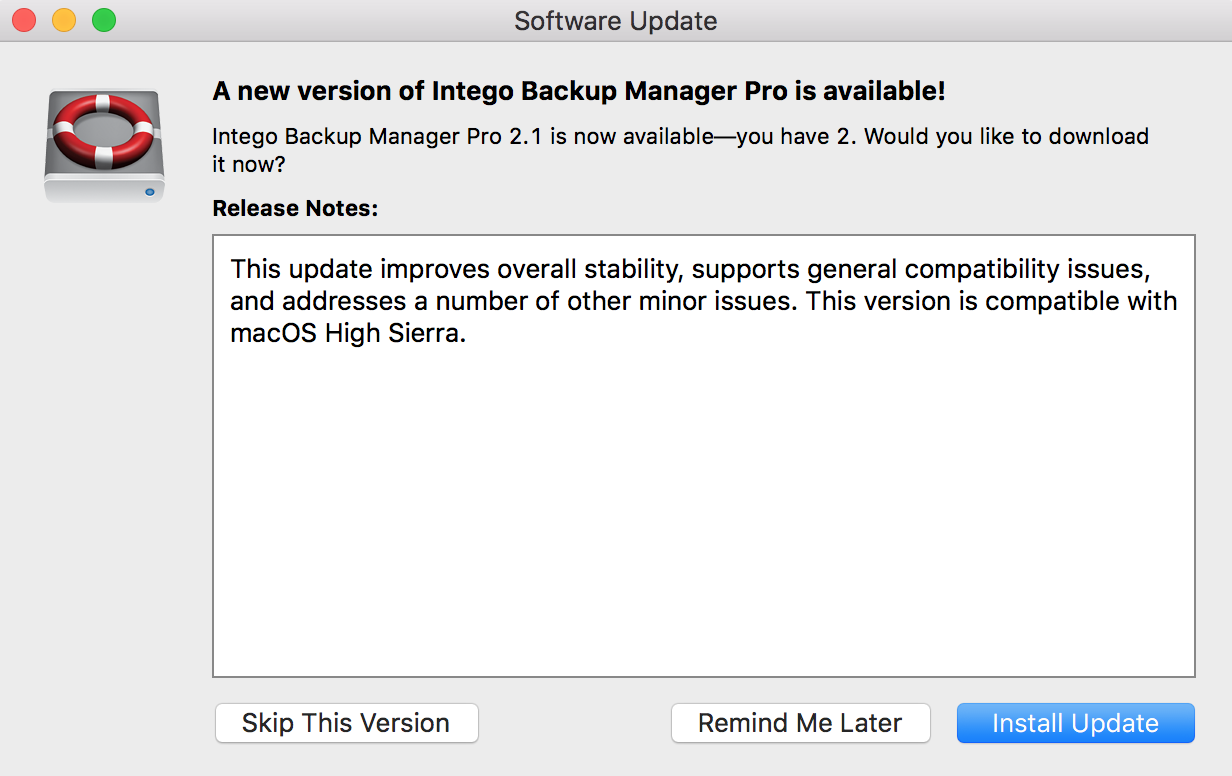Click 'This update improves overall stability' text
The height and width of the screenshot is (776, 1232).
(x=457, y=269)
